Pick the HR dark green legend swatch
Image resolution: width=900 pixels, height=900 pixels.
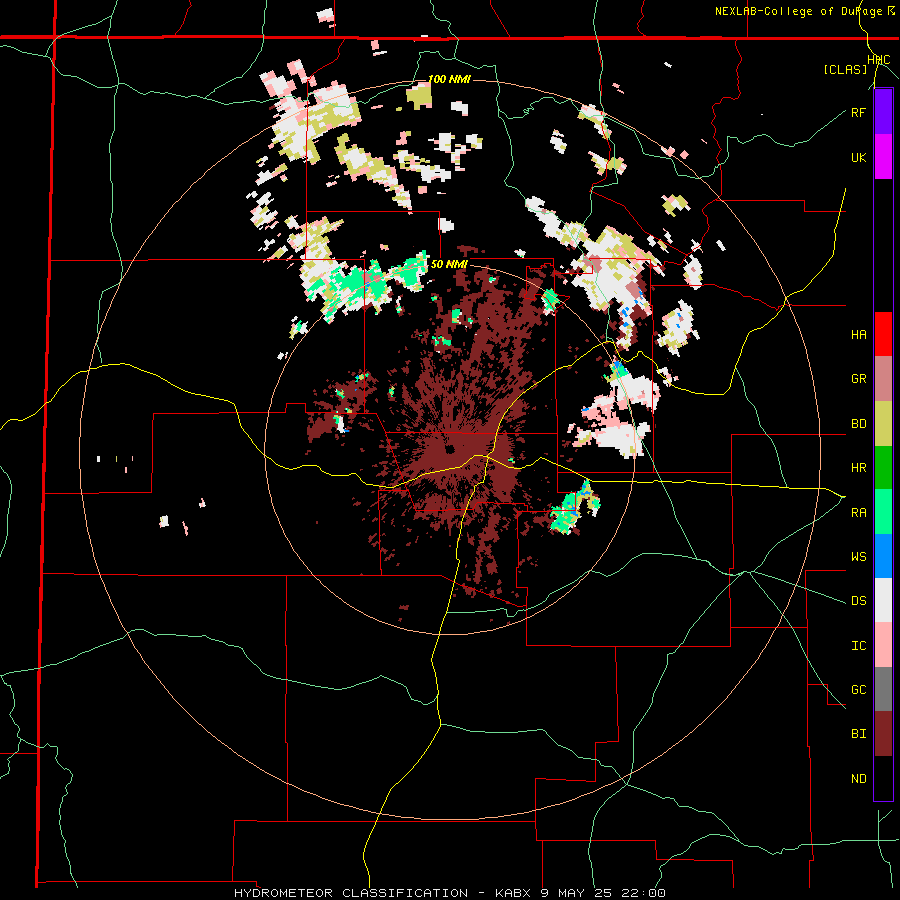pos(883,468)
